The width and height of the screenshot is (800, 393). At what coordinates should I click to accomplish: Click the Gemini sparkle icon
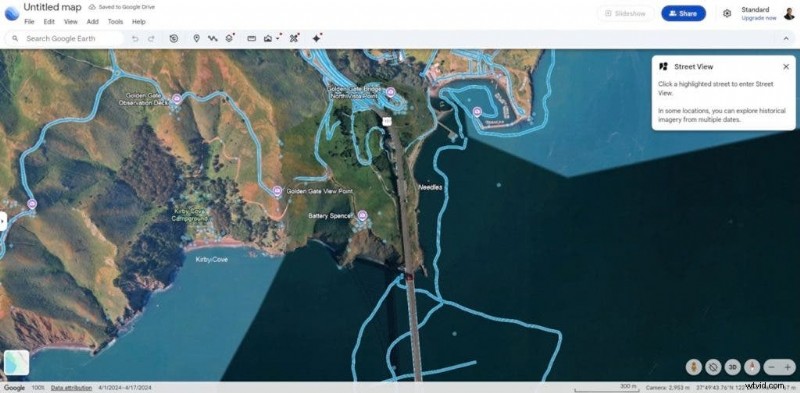pos(317,38)
